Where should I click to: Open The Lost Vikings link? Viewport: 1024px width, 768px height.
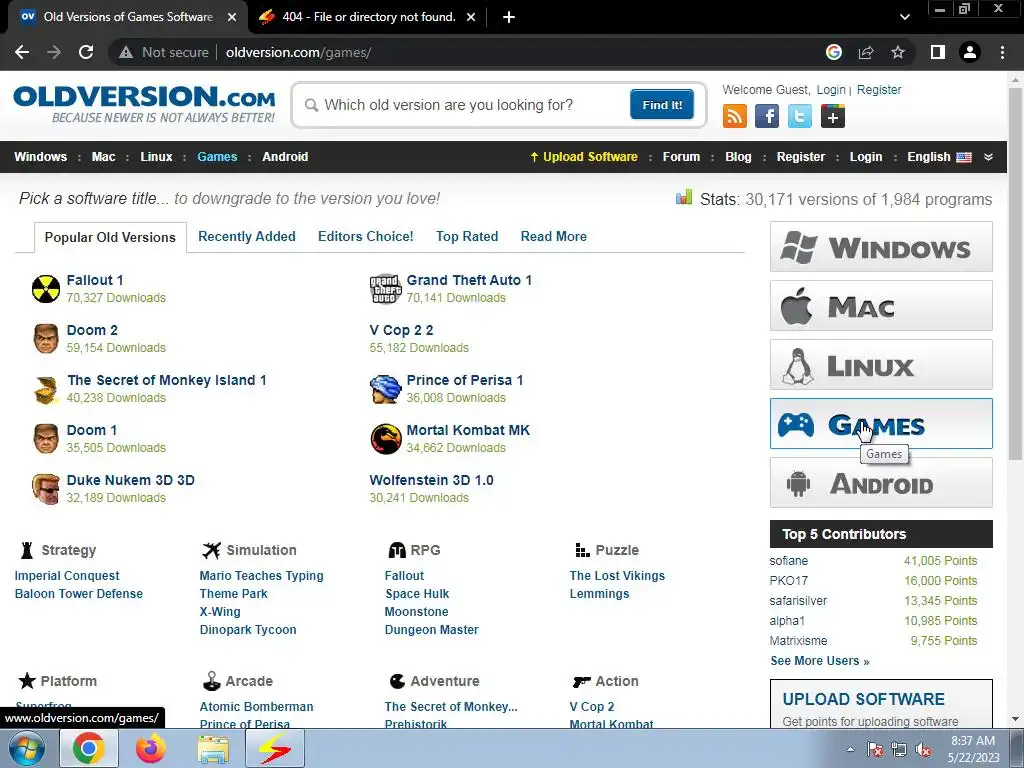617,575
